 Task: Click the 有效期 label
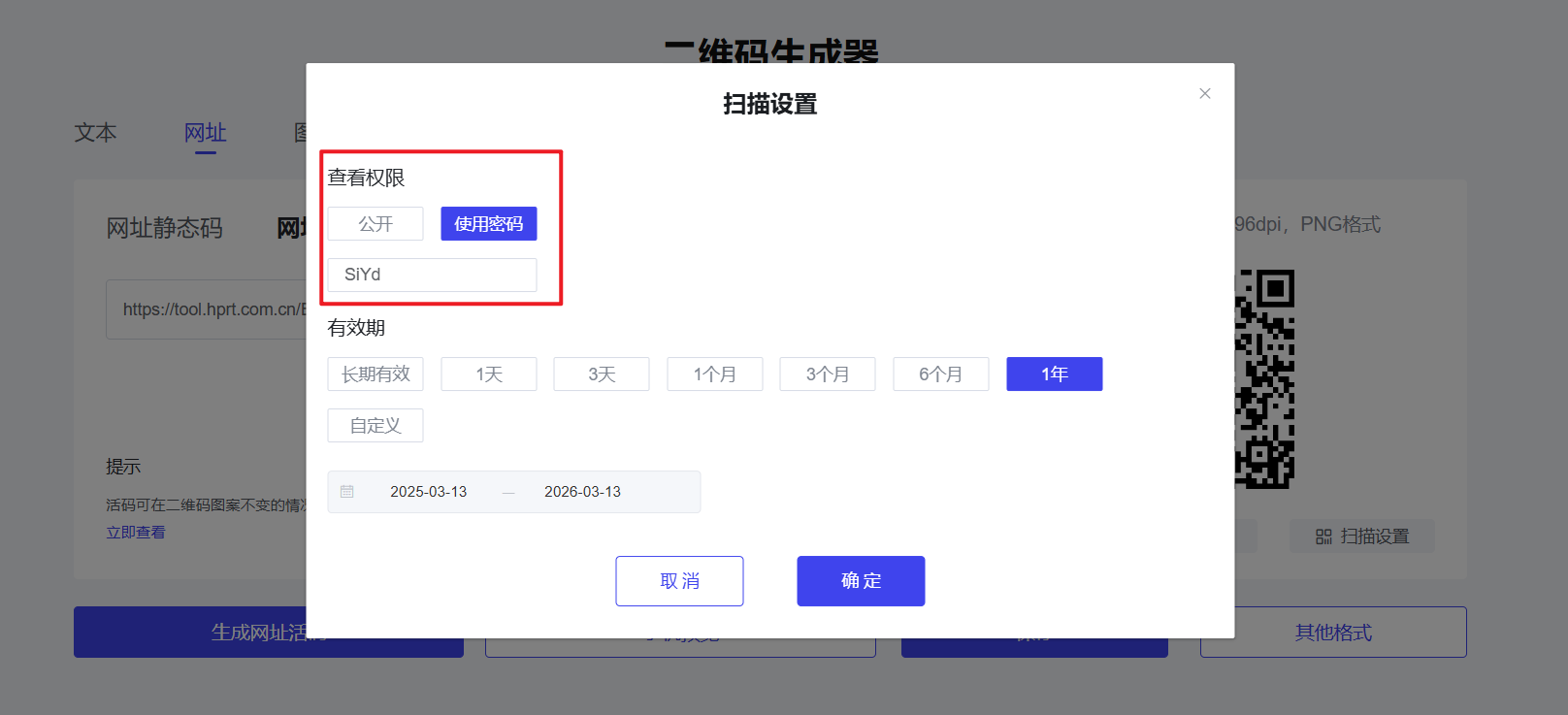(x=356, y=328)
